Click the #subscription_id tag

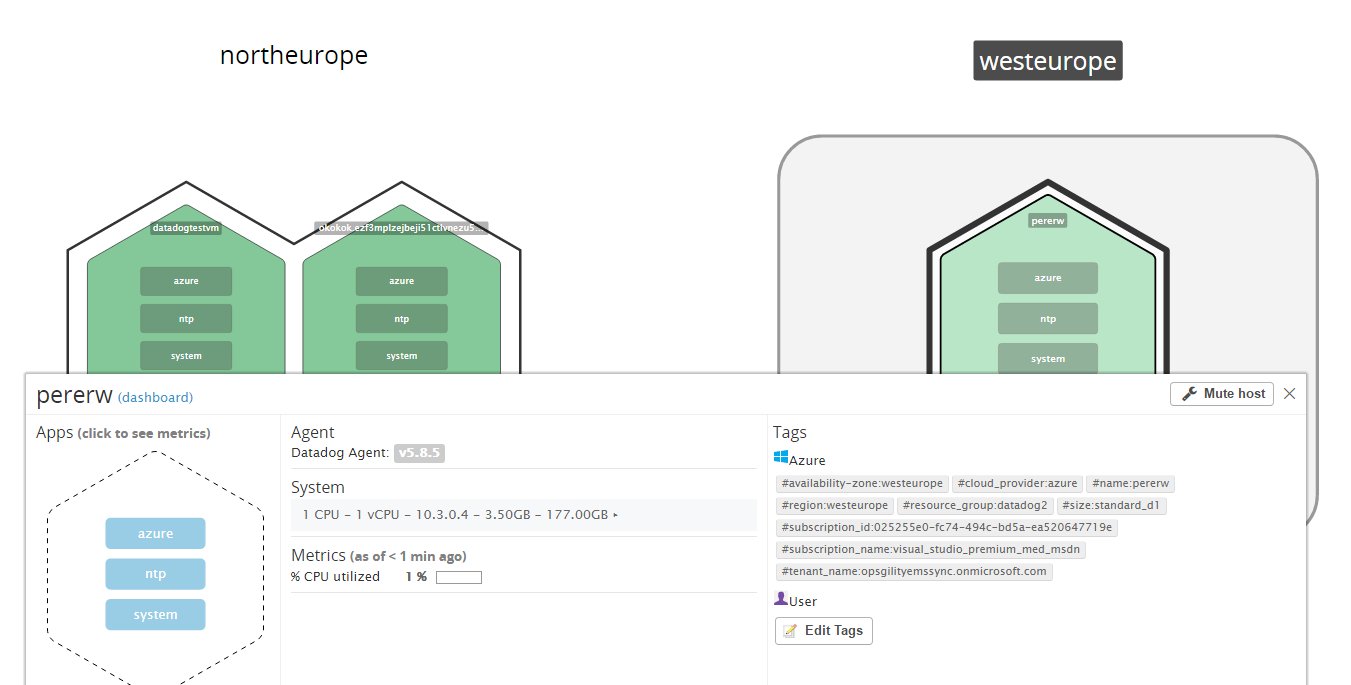tap(947, 527)
